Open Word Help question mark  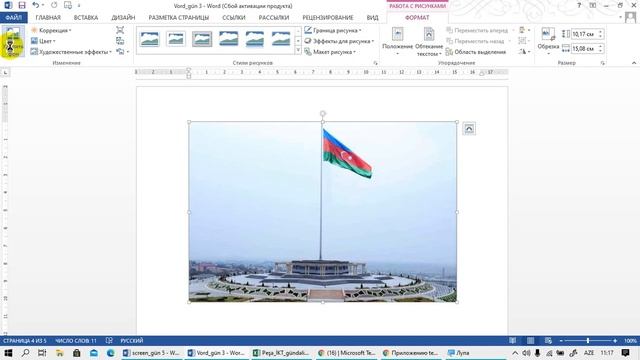point(579,5)
